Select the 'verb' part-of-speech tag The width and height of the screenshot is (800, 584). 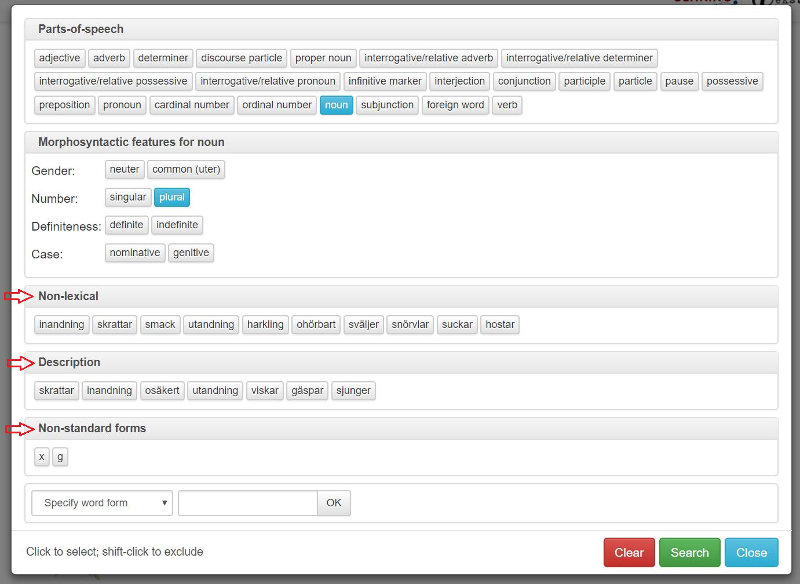[507, 105]
